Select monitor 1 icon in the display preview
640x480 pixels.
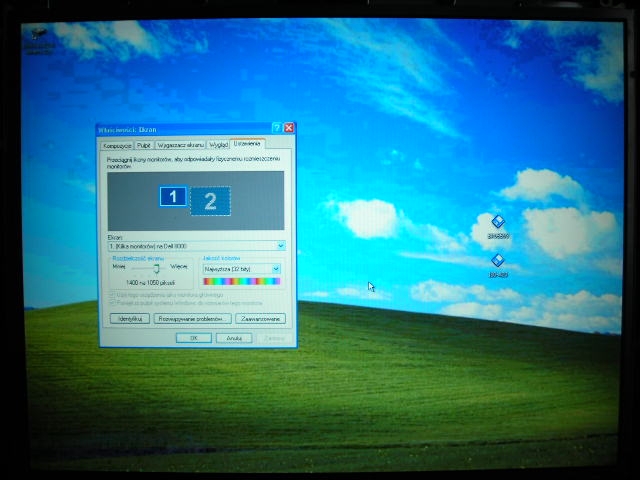tap(173, 196)
